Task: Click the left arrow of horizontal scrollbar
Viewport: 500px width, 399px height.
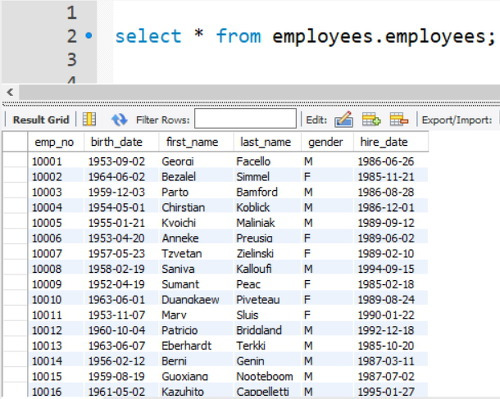Action: (x=10, y=92)
